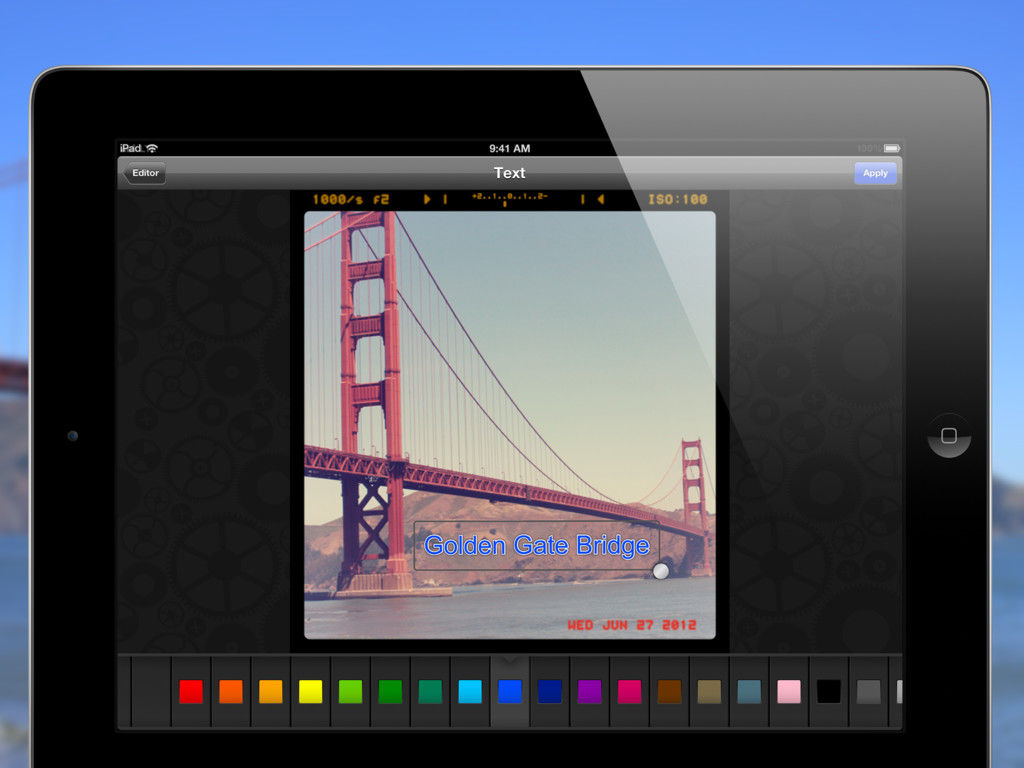Choose the khaki color swatch
This screenshot has width=1024, height=768.
[709, 692]
